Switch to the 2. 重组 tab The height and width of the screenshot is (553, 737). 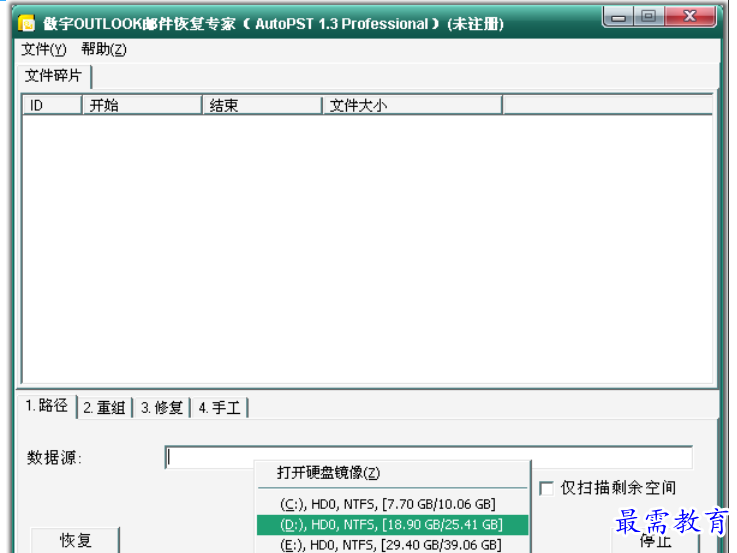click(x=104, y=407)
